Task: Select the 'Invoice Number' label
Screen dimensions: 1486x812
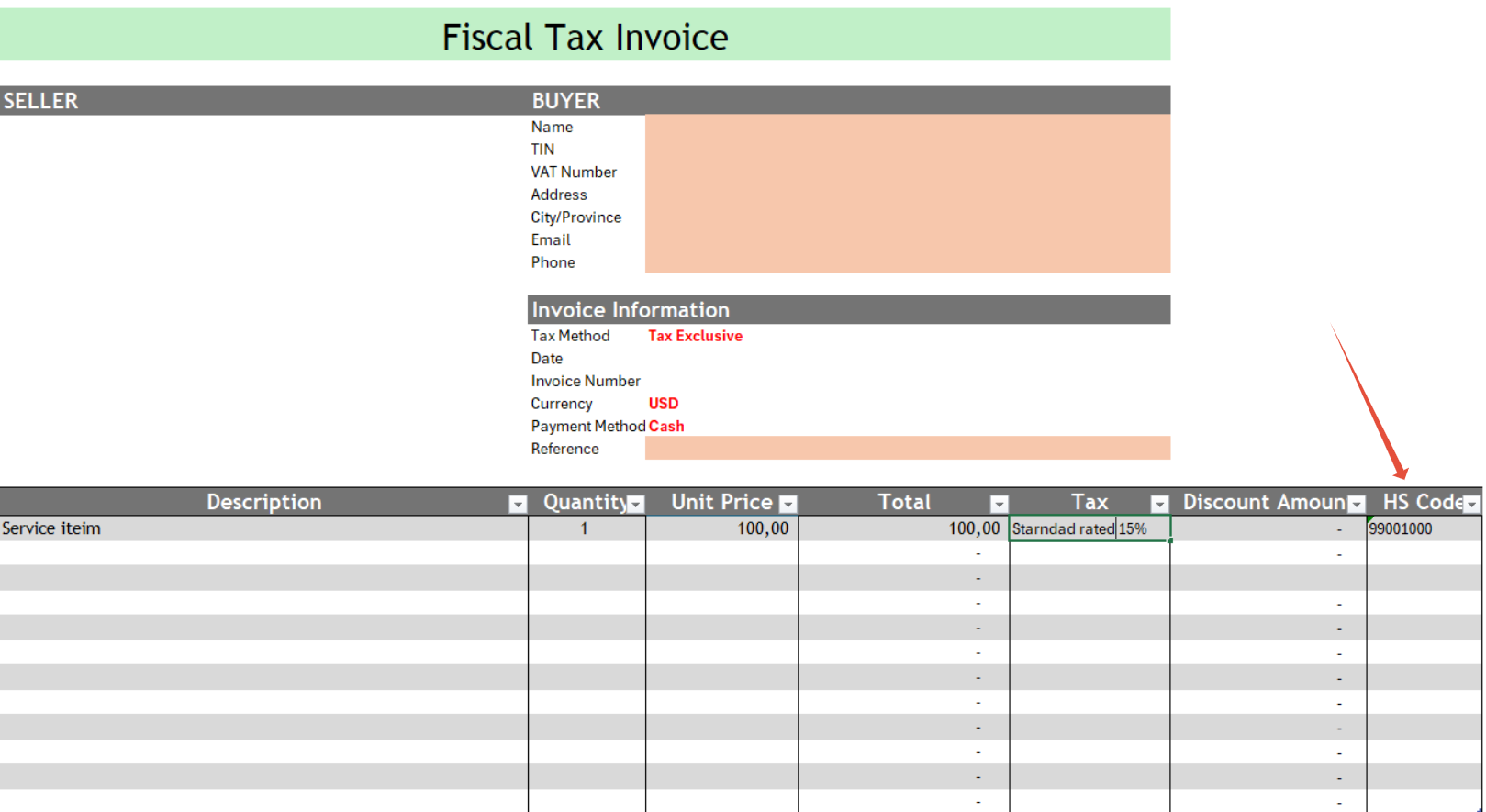Action: [586, 381]
